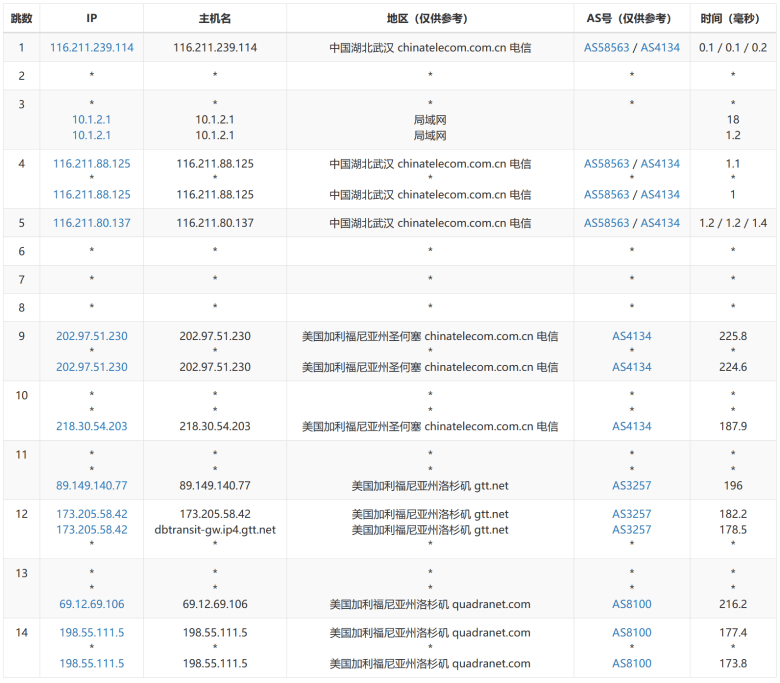Select the AS号（仅供参考）column header
The height and width of the screenshot is (683, 780).
pyautogui.click(x=632, y=18)
